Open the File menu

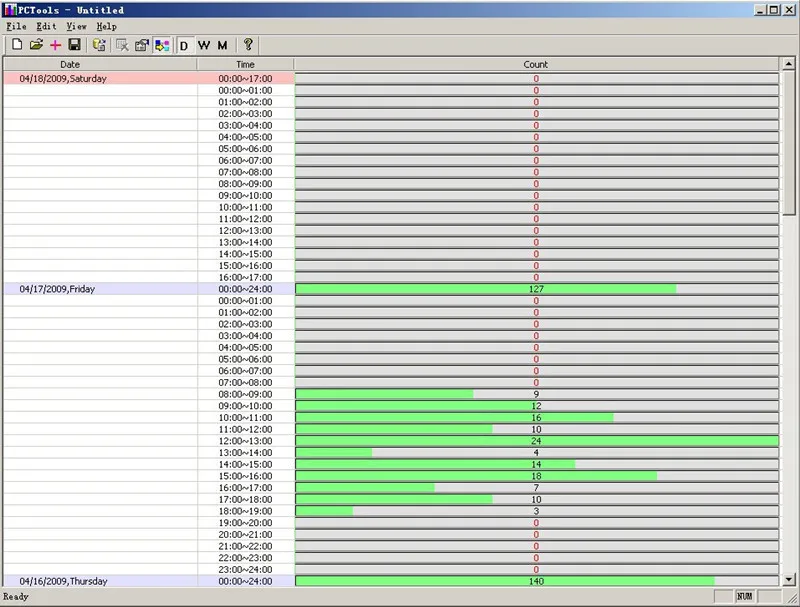click(x=16, y=27)
